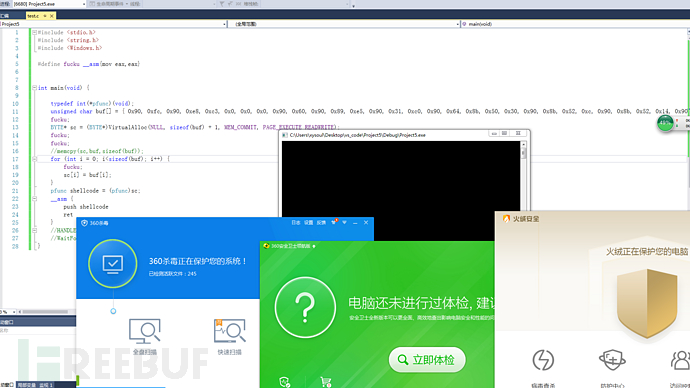This screenshot has height=388, width=690.
Task: Open 360 Antivirus feedback link
Action: pyautogui.click(x=321, y=223)
